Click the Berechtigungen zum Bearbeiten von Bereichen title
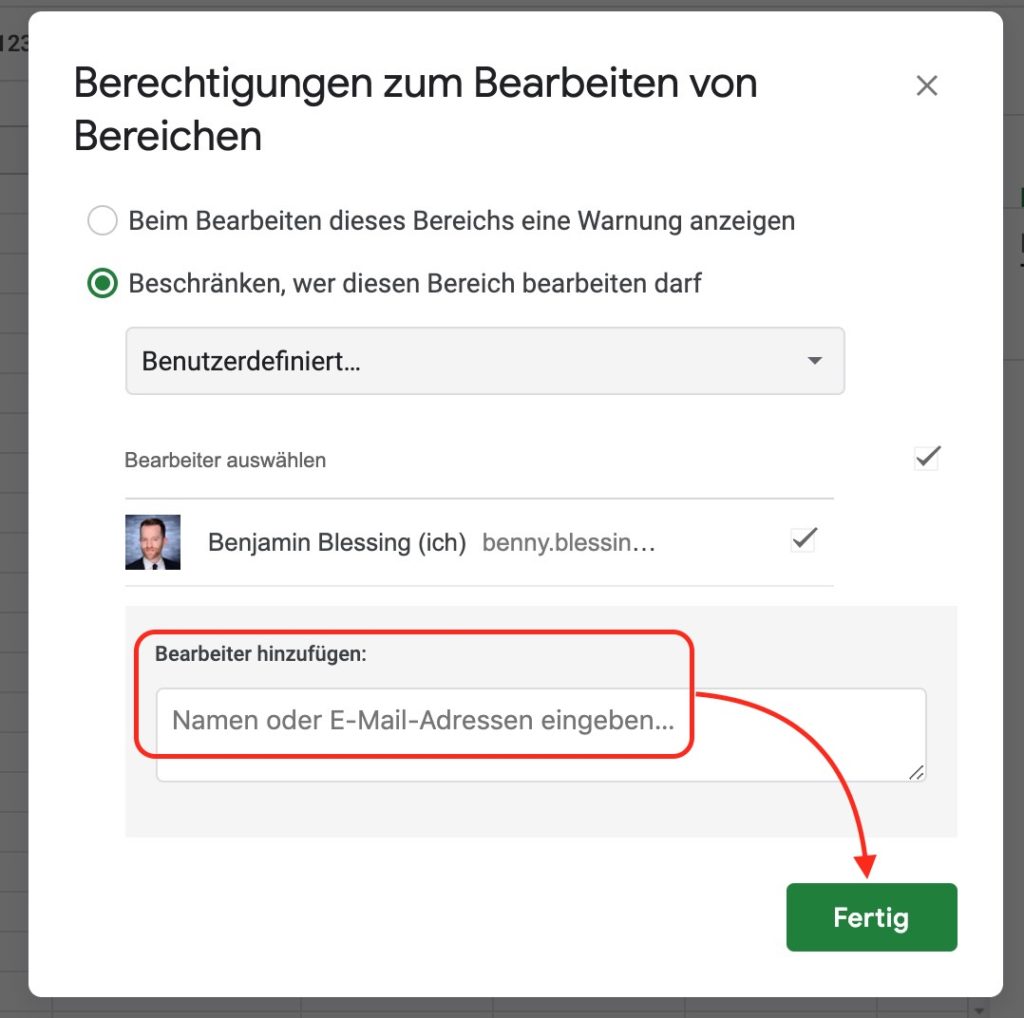The height and width of the screenshot is (1018, 1024). click(415, 109)
